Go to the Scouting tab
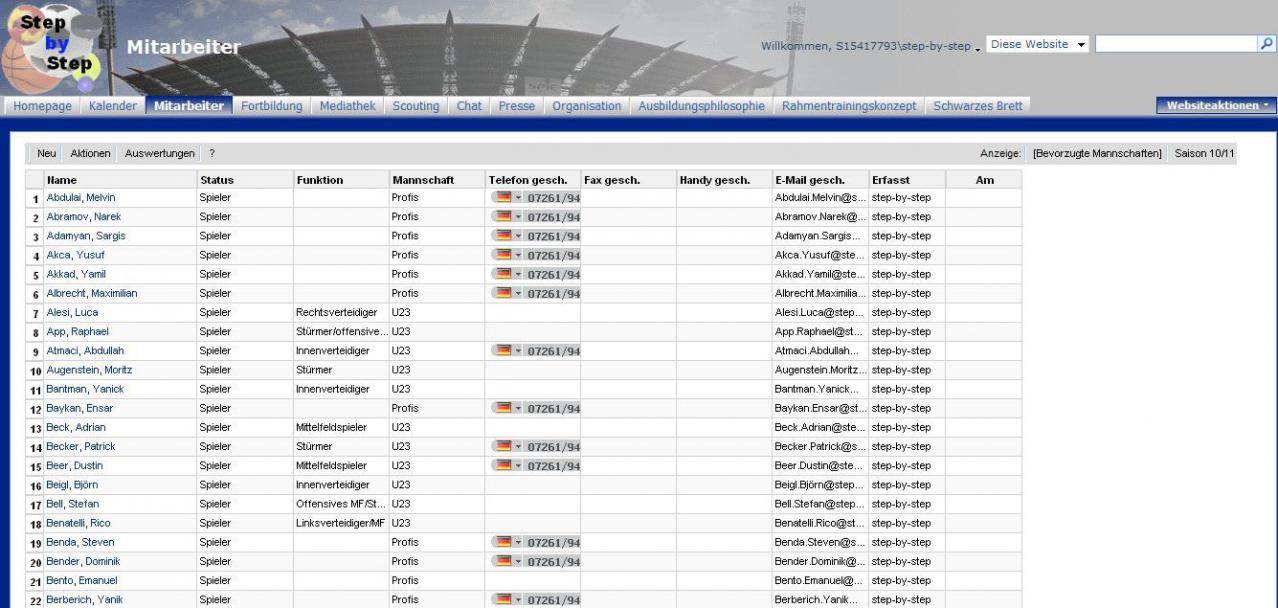Screen dimensions: 1278x608 pos(416,106)
